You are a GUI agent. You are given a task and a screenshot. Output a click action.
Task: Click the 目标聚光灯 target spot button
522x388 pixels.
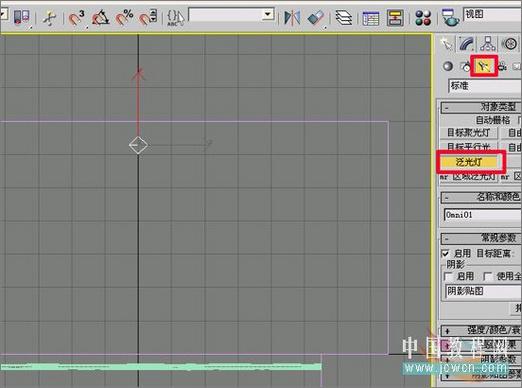468,133
